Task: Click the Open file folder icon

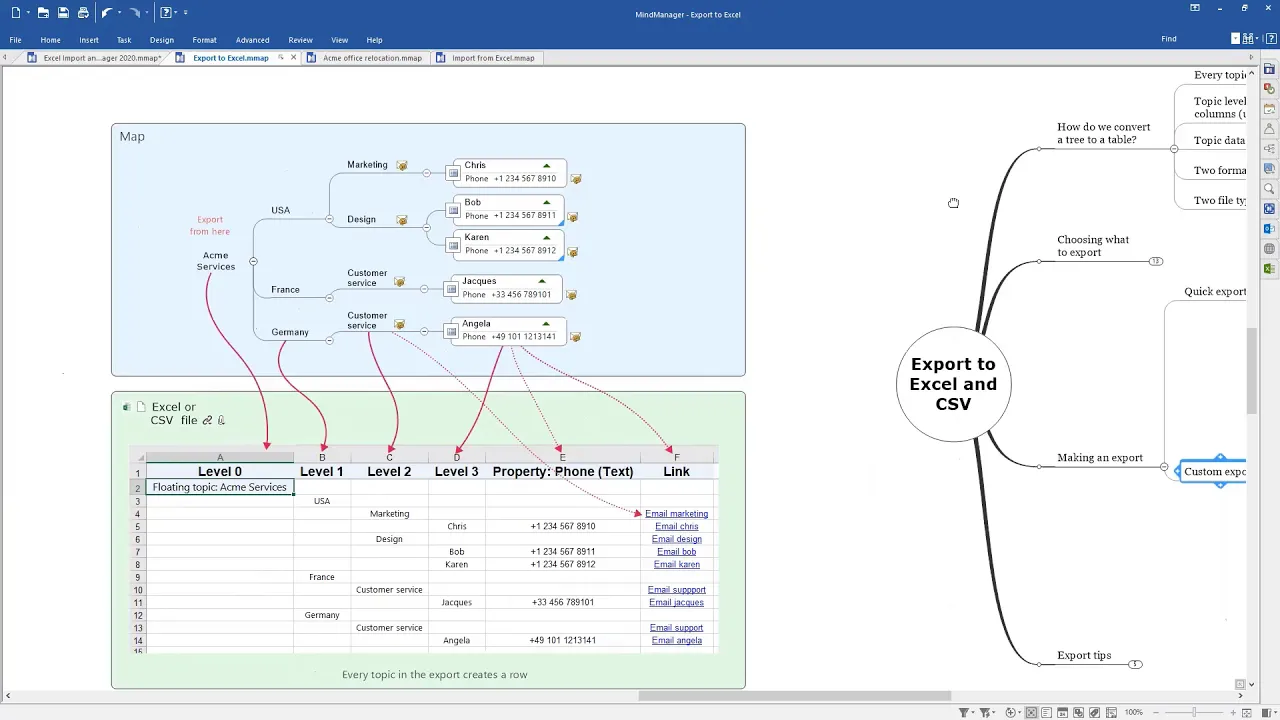Action: click(x=43, y=12)
